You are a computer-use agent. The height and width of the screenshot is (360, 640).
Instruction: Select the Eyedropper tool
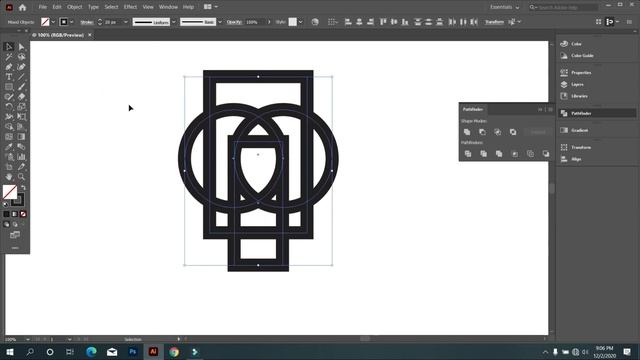pyautogui.click(x=9, y=147)
